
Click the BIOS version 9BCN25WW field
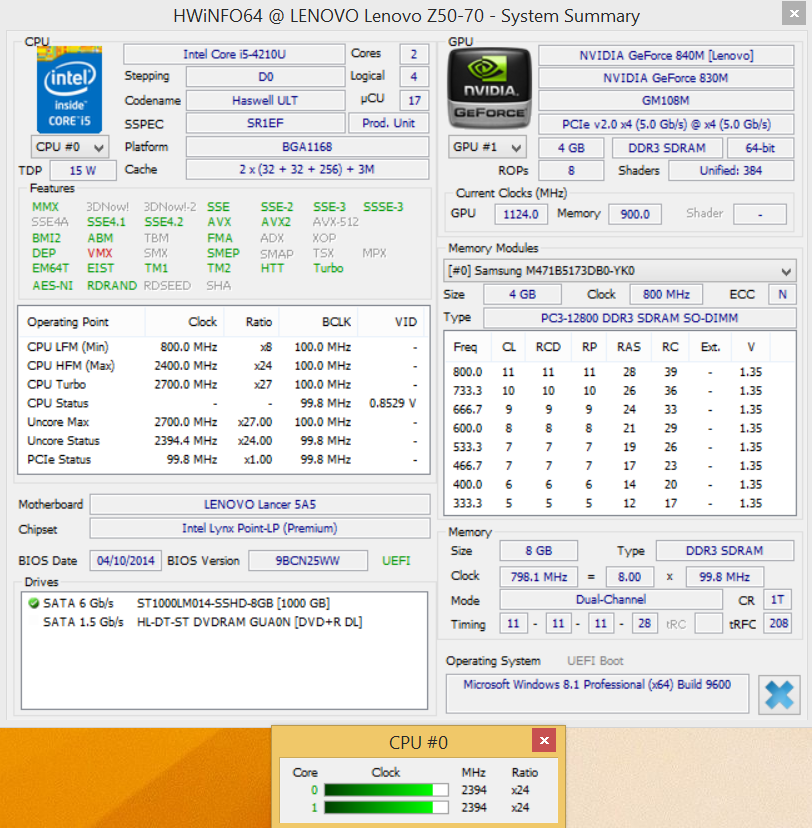tap(308, 560)
